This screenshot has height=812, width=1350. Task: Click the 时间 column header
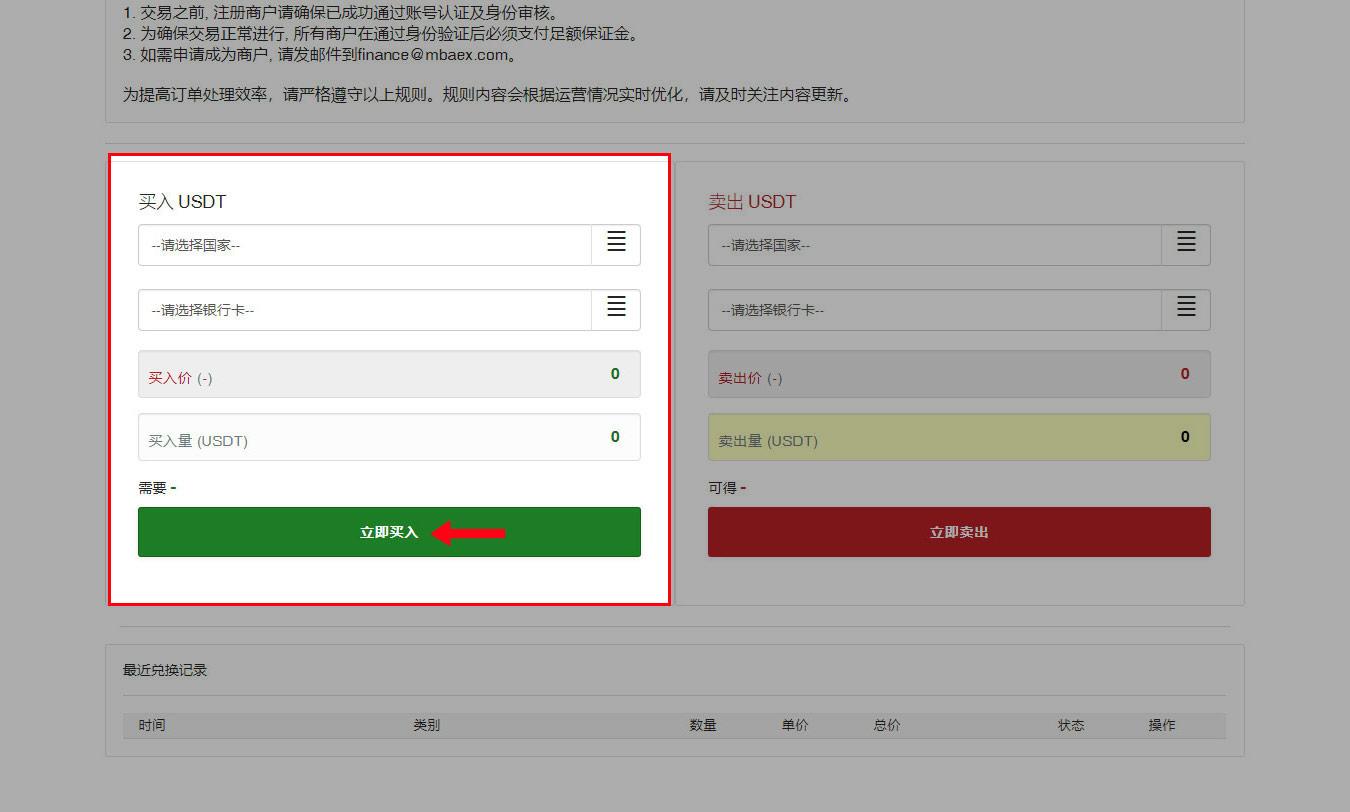(x=152, y=725)
